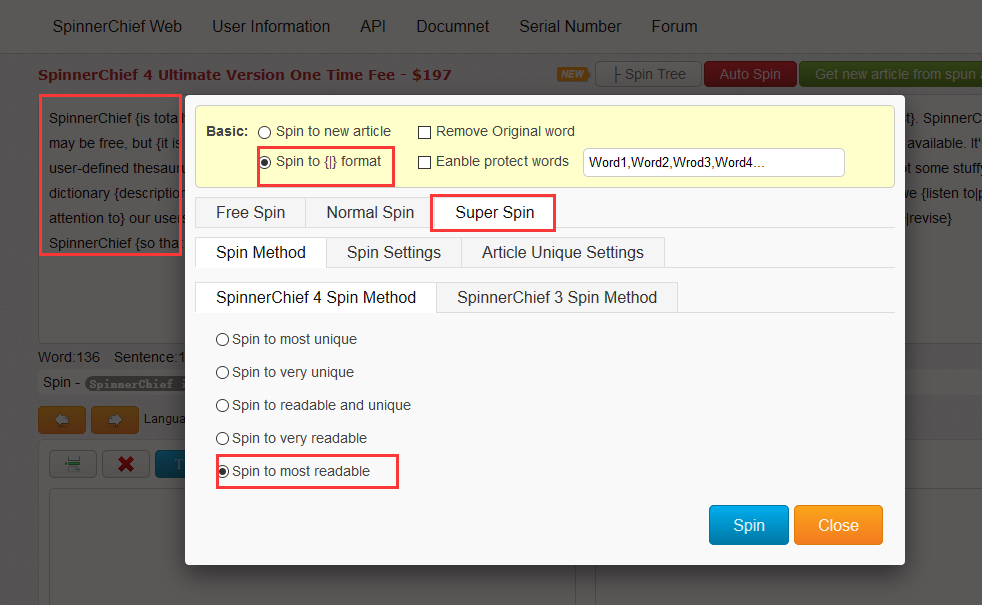Image resolution: width=982 pixels, height=605 pixels.
Task: Open the Spin Settings tab
Action: click(394, 252)
